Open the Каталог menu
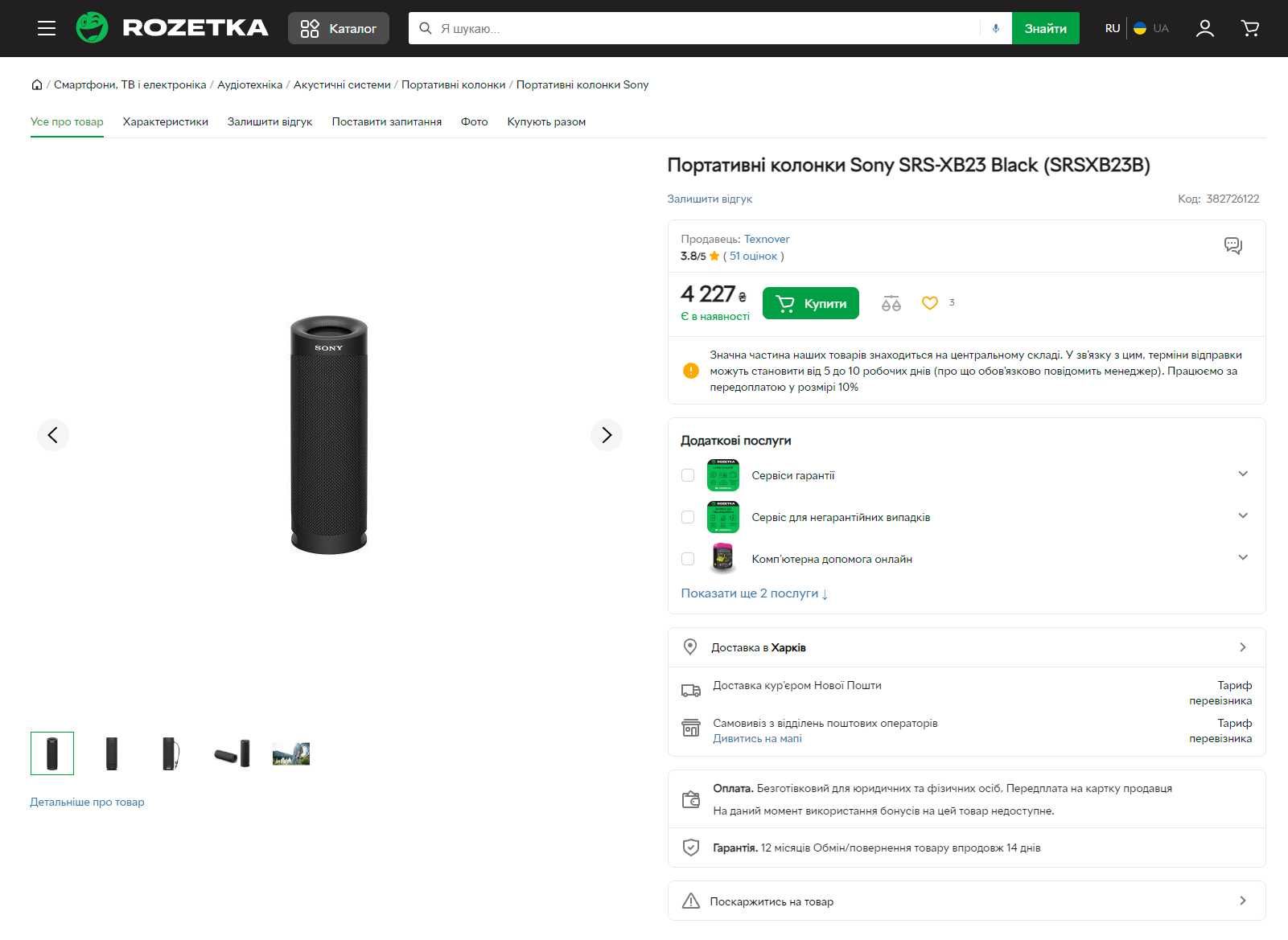 tap(339, 28)
